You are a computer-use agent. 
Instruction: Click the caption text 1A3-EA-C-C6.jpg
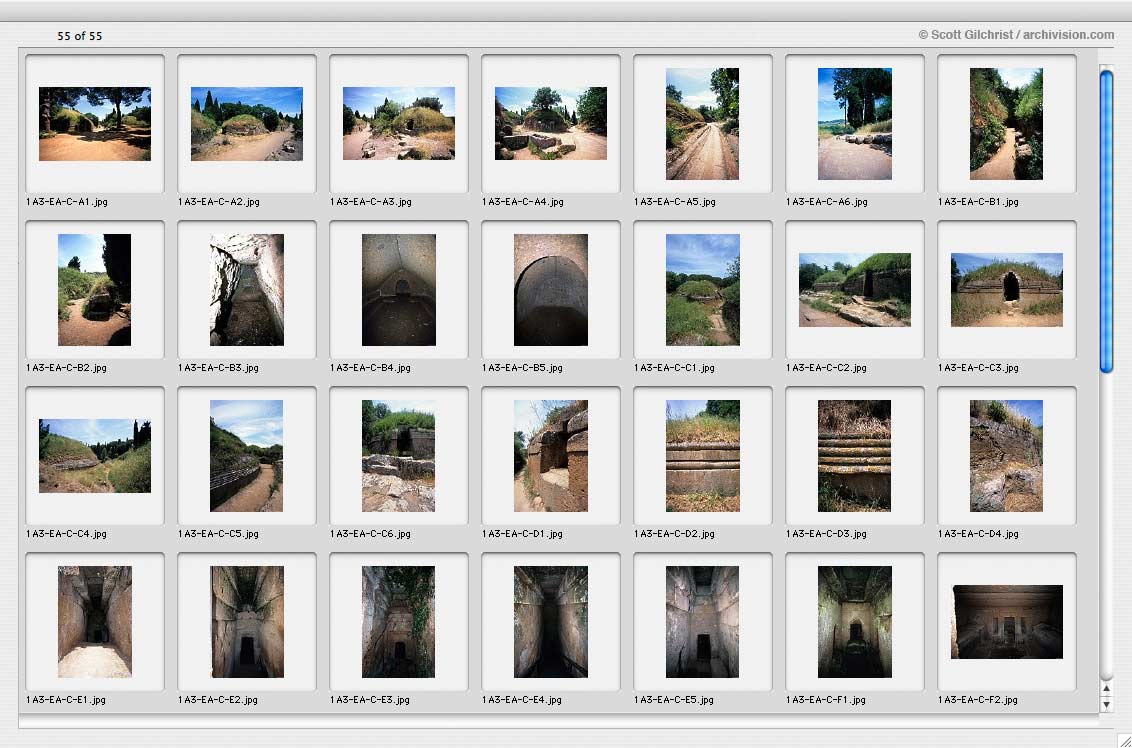(370, 534)
